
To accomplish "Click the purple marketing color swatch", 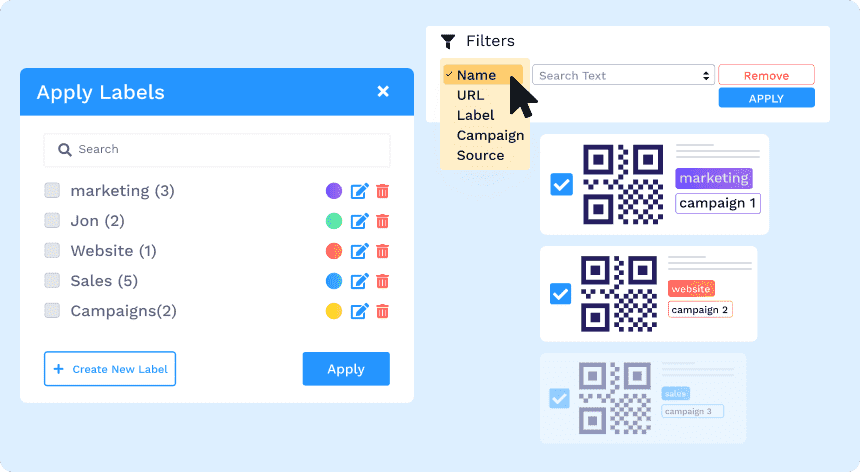I will click(334, 191).
